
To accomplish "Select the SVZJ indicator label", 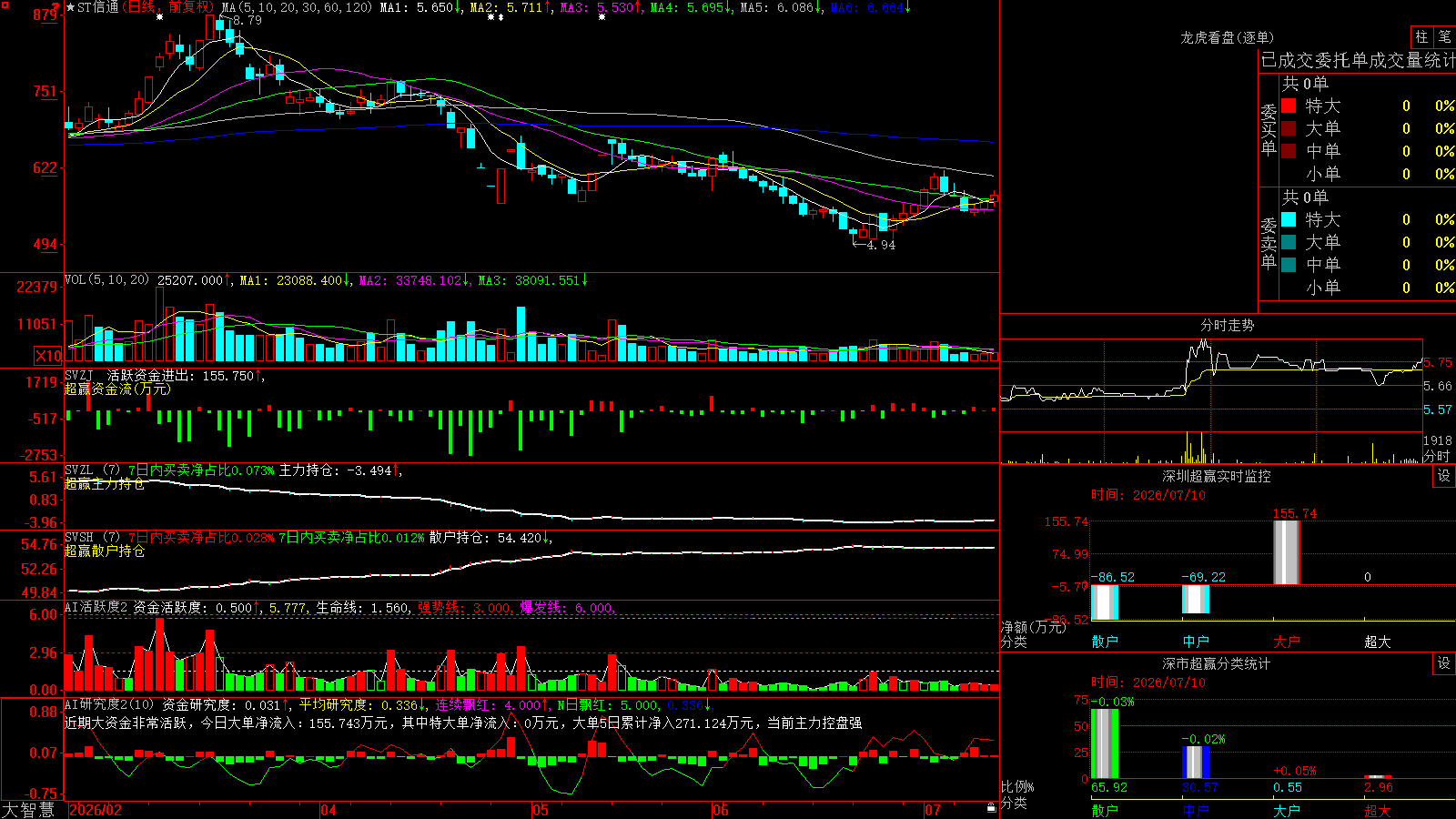I will pos(79,375).
